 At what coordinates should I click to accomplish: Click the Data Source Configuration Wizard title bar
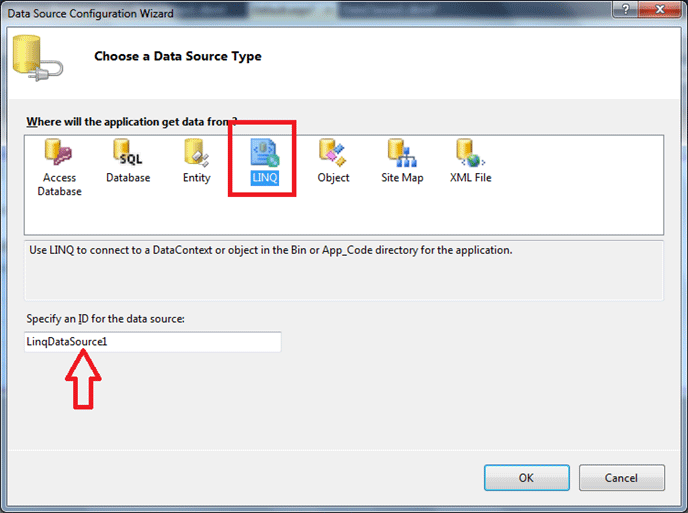click(300, 13)
